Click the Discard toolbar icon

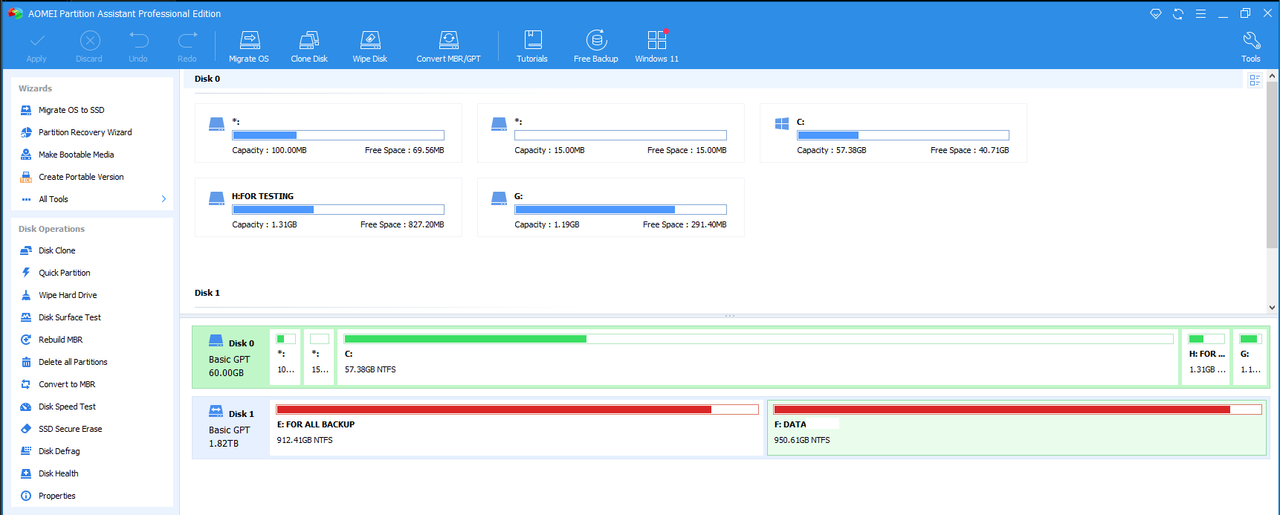(90, 41)
